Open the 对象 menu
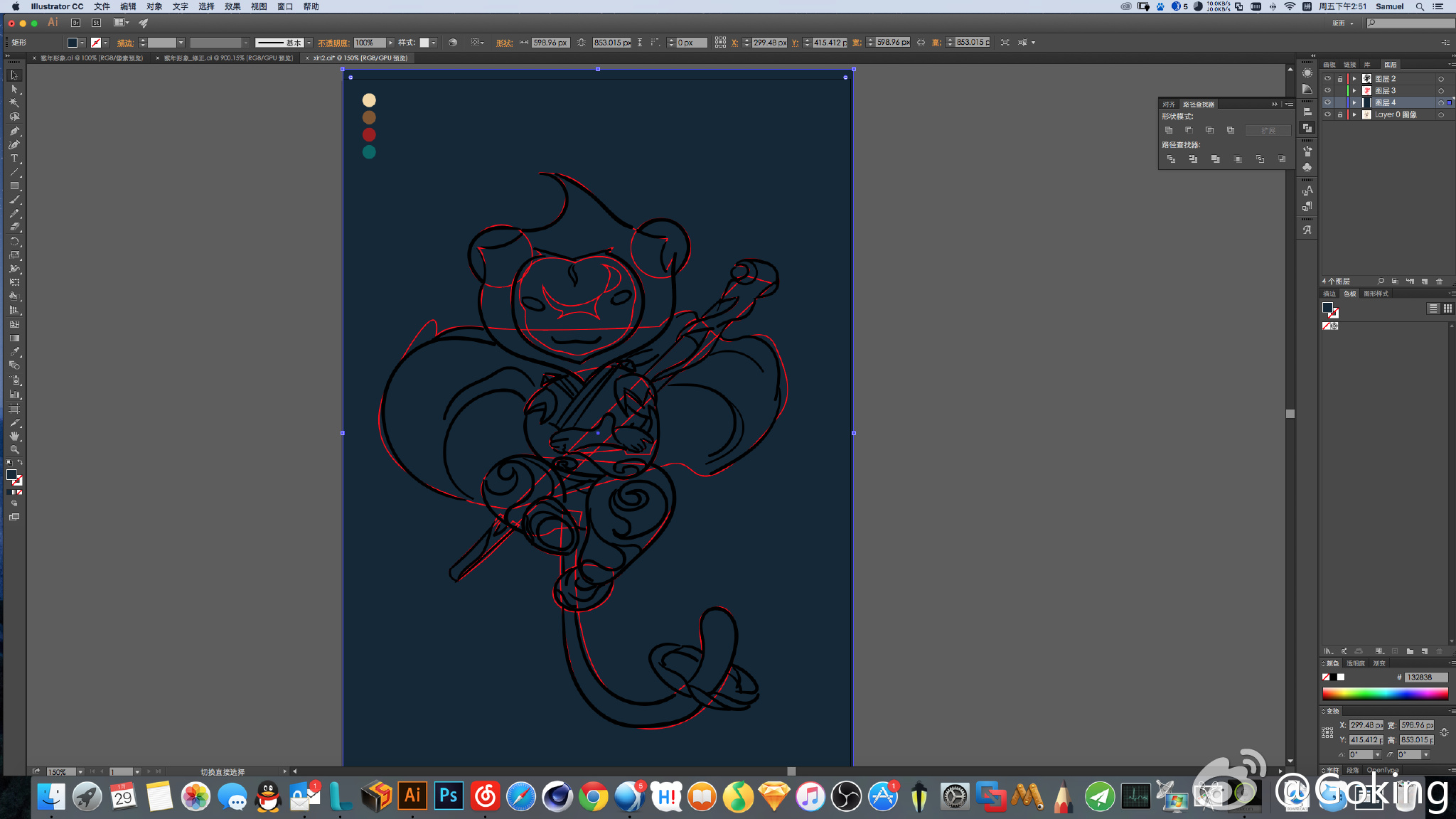The height and width of the screenshot is (819, 1456). click(154, 6)
